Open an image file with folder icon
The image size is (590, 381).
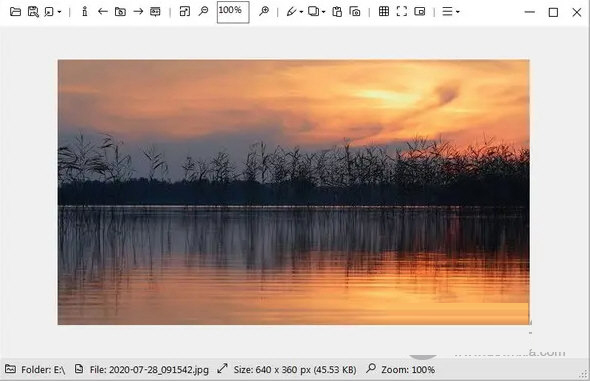tap(15, 12)
